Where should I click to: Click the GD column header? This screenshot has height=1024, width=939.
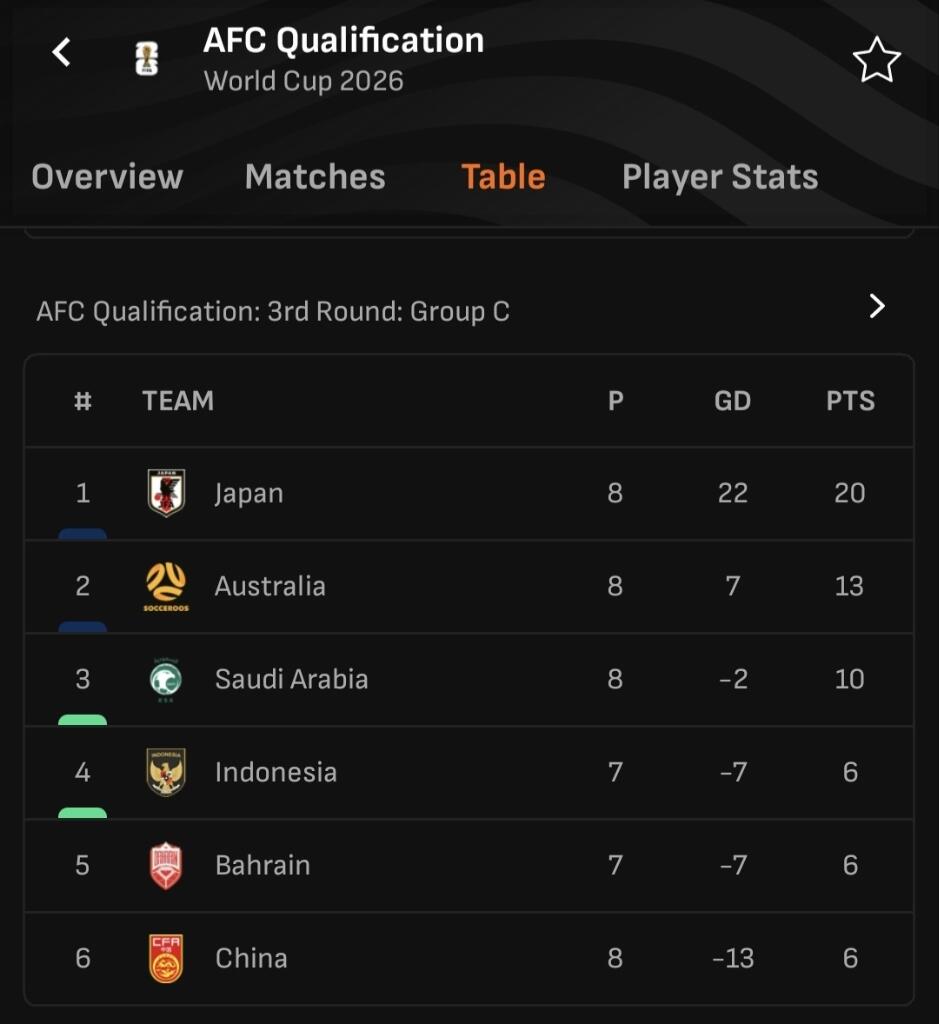732,401
